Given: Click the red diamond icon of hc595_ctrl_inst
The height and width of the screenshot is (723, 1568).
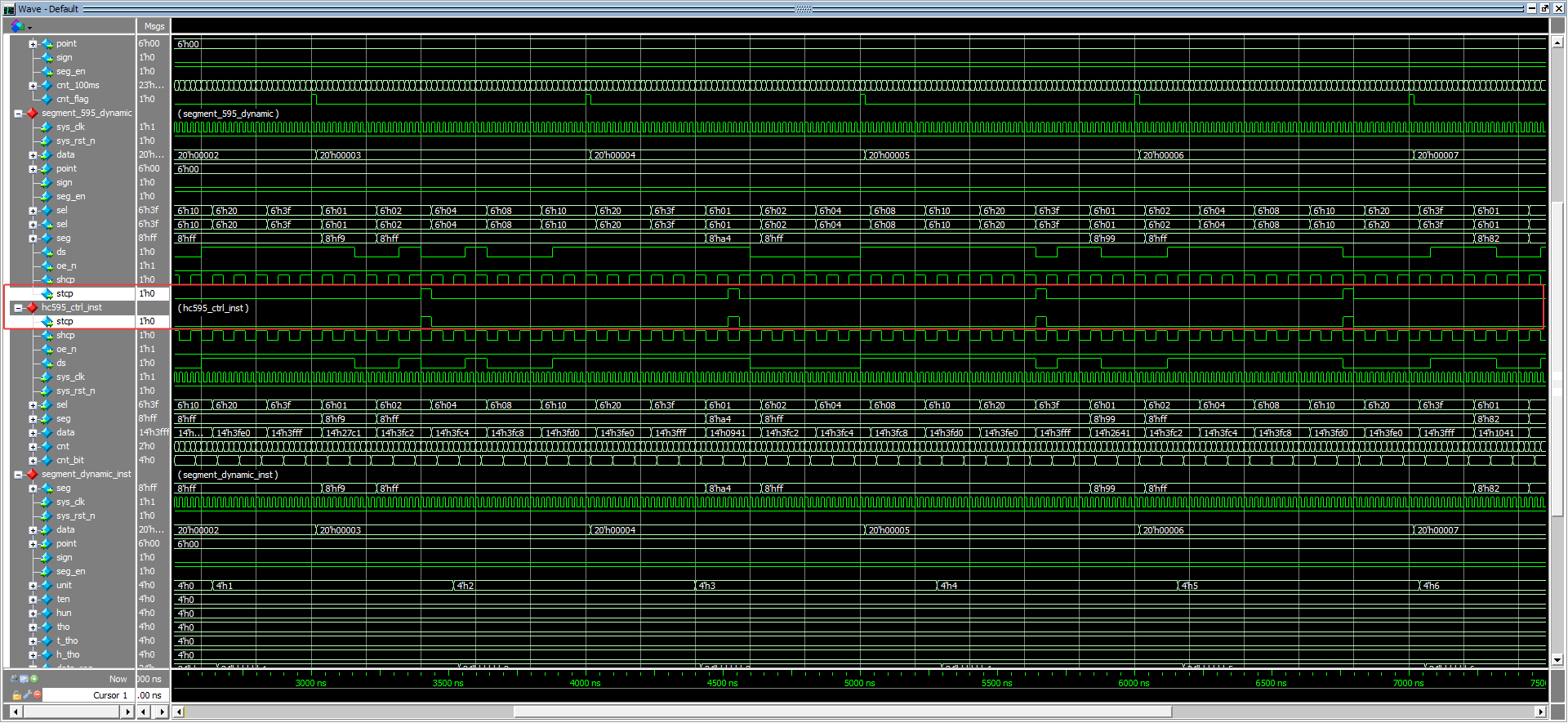Looking at the screenshot, I should 32,307.
